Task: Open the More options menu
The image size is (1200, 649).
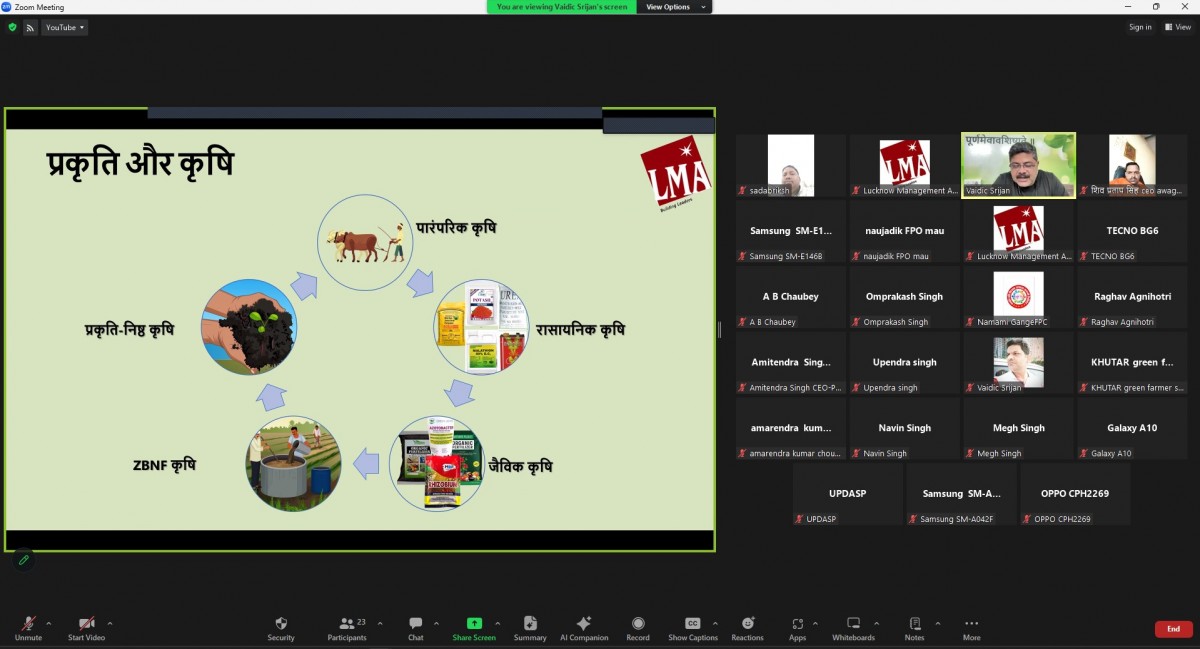Action: 971,628
